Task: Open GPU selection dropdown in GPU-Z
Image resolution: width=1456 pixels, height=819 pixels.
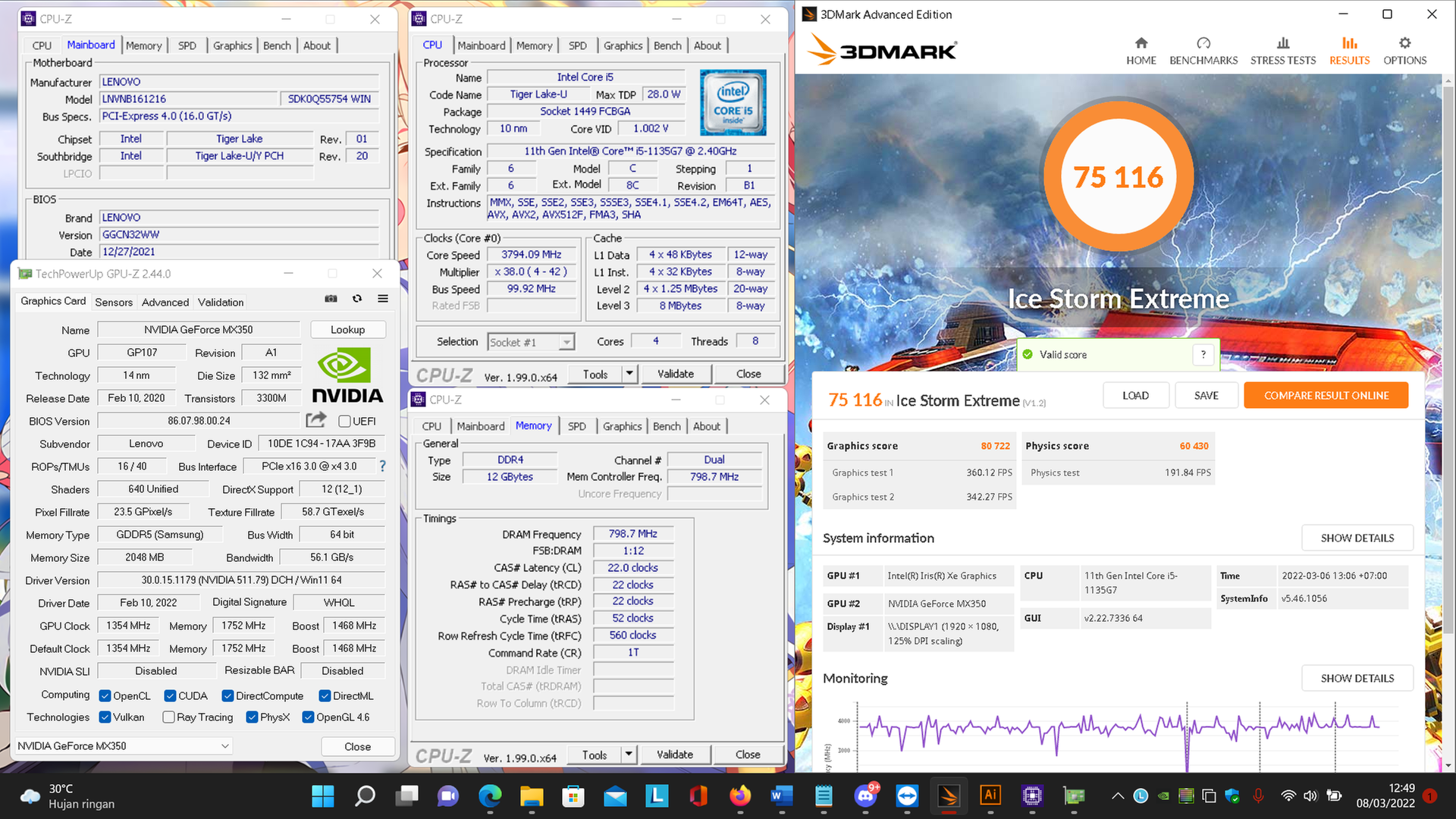Action: click(x=123, y=745)
